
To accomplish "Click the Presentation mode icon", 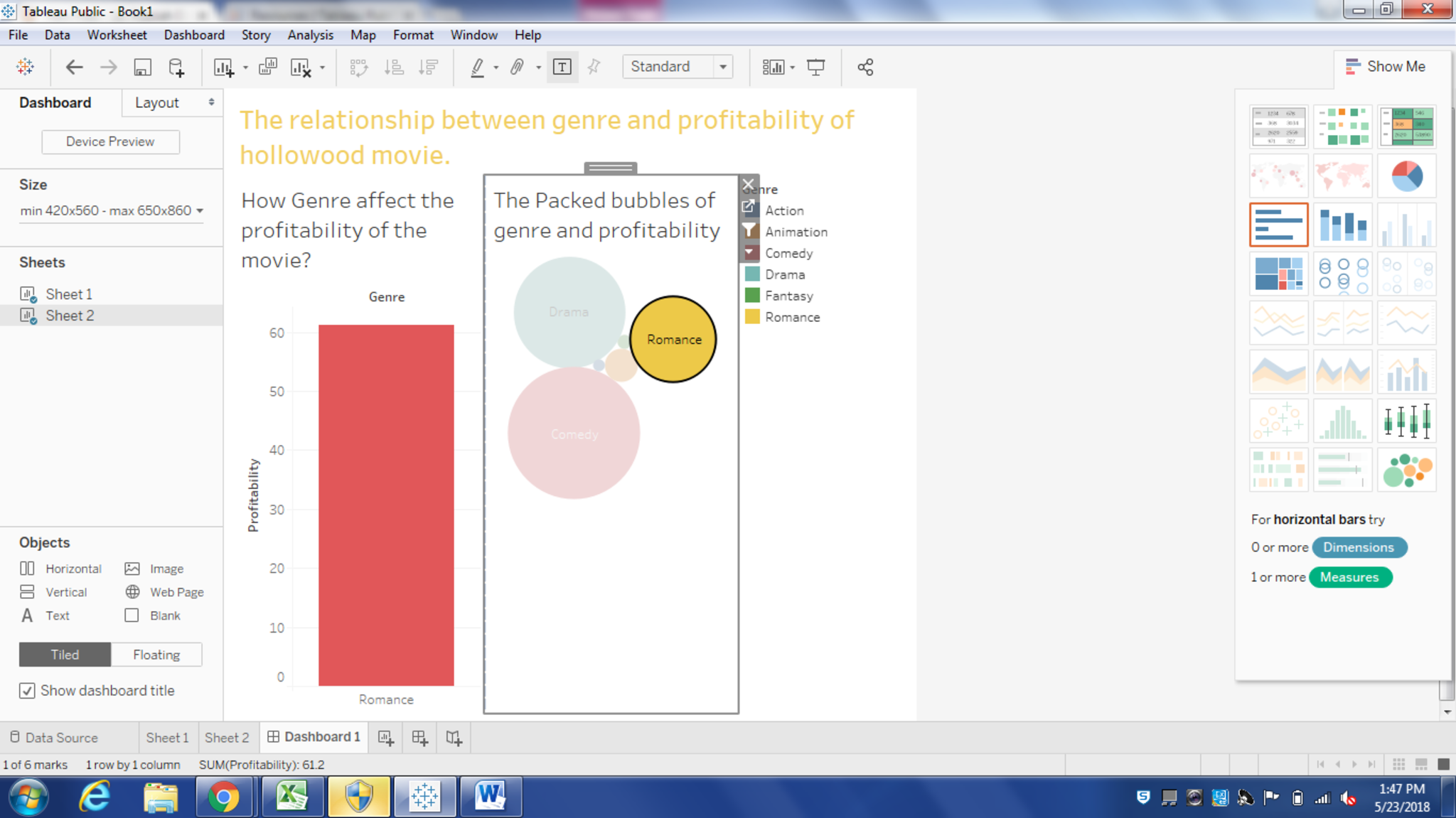I will 815,67.
